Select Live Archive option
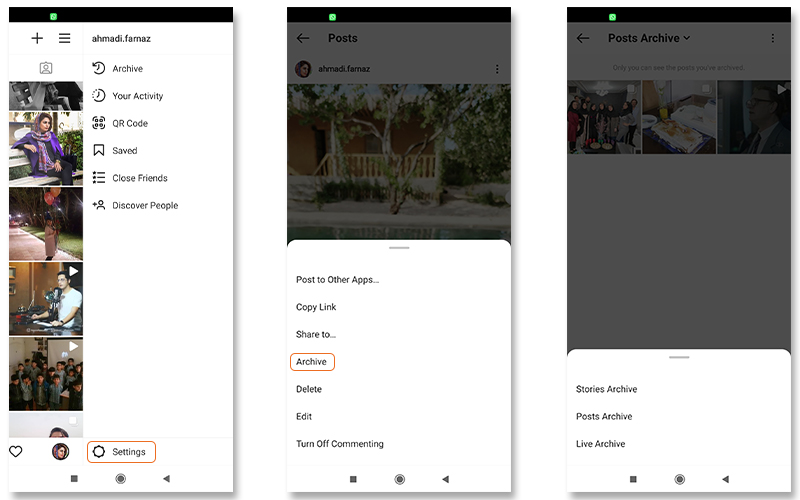The width and height of the screenshot is (800, 500). tap(600, 444)
